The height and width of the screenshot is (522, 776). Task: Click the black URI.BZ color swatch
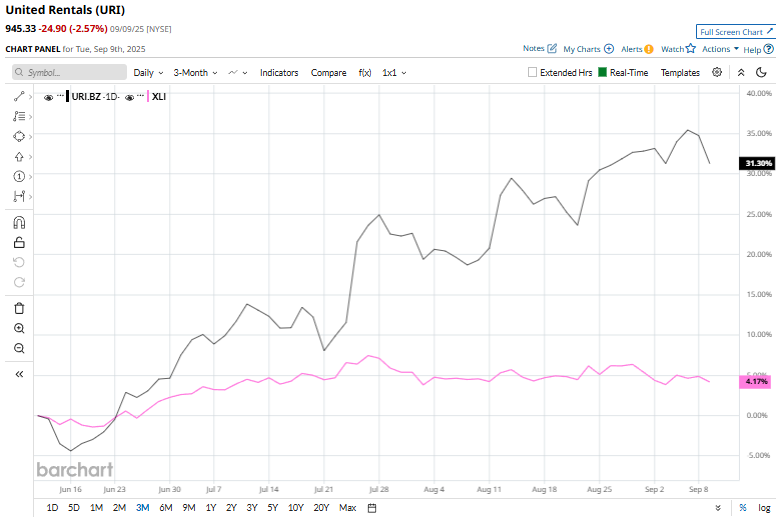click(67, 96)
